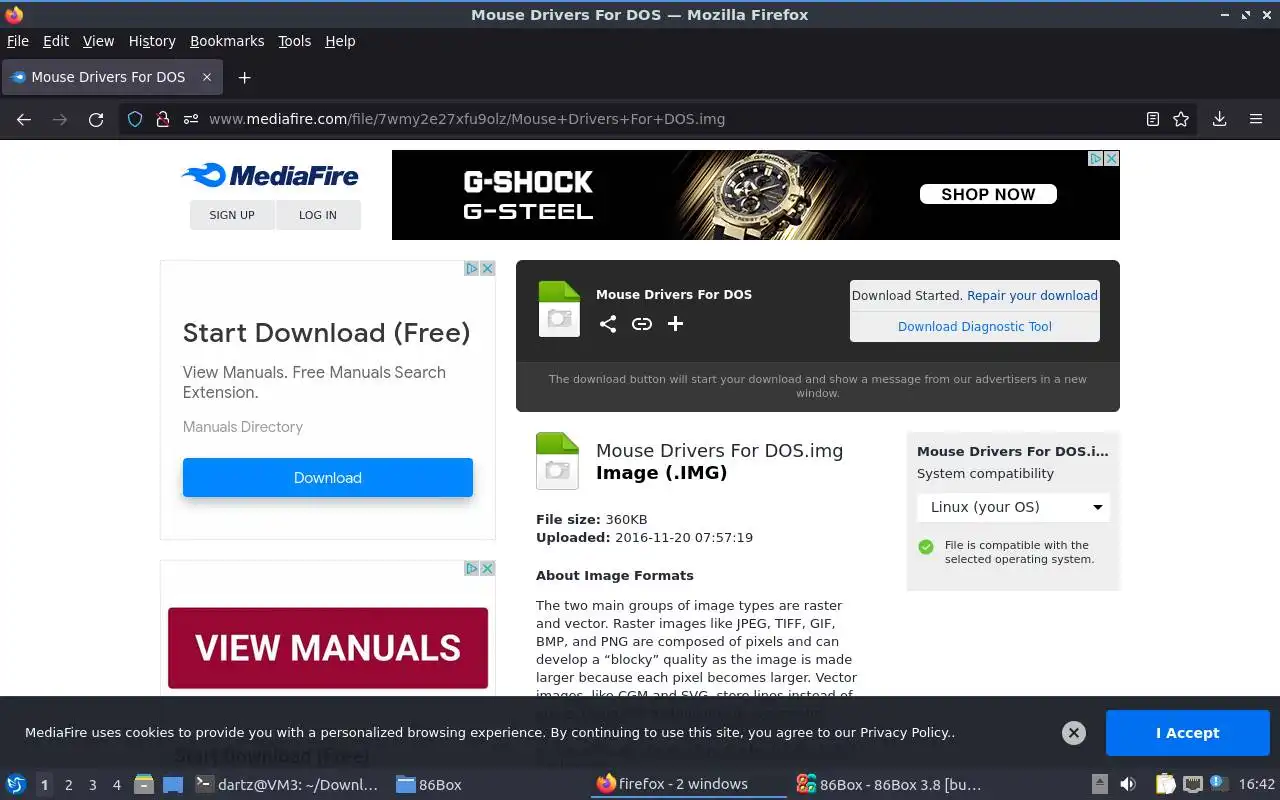The width and height of the screenshot is (1280, 800).
Task: Click the Repair your download link
Action: point(1032,296)
